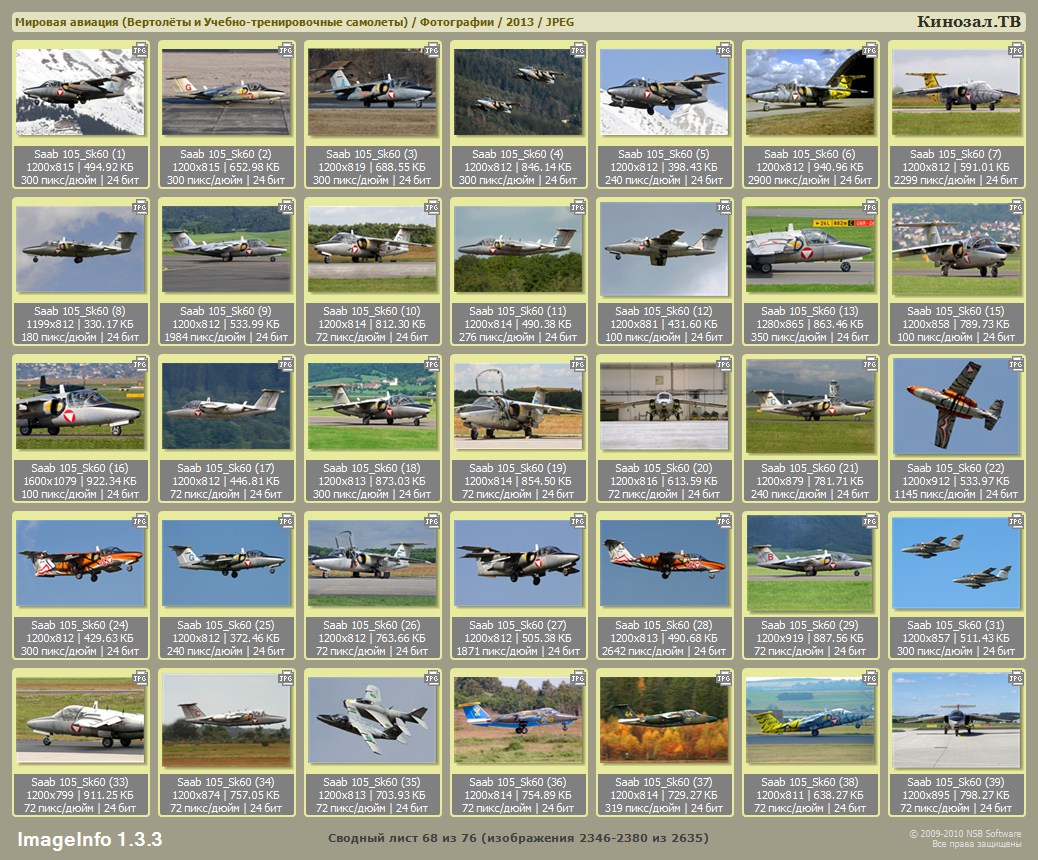Open the Saab 105_Sk60 (33) thumbnail photo

80,720
